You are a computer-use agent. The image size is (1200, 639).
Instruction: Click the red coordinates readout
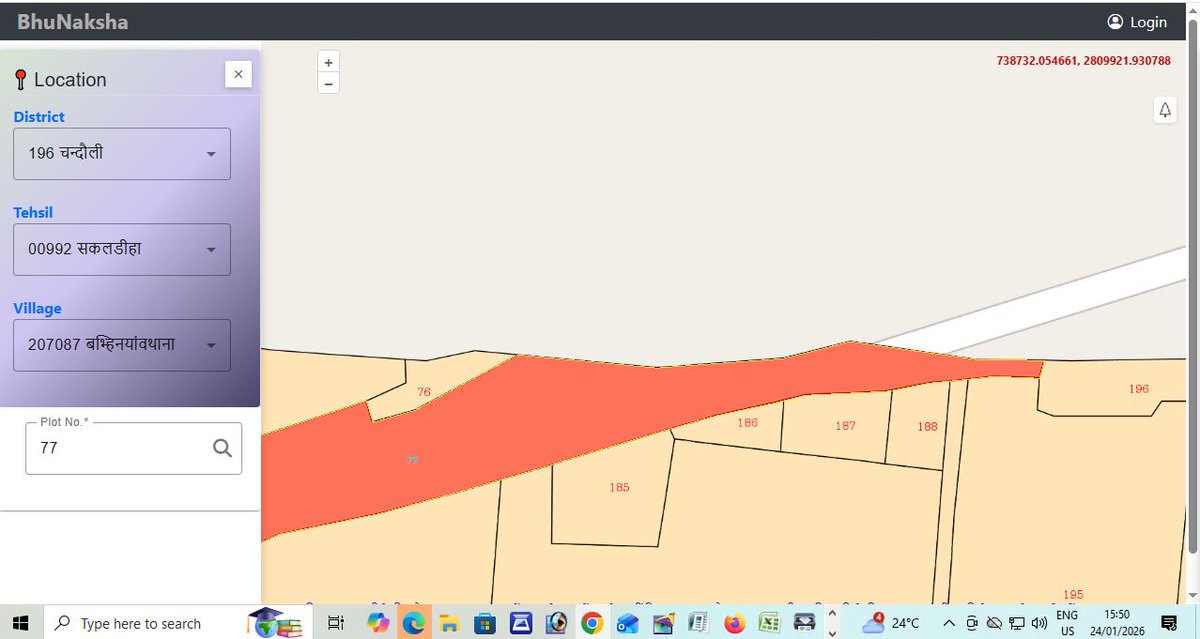pos(1083,61)
